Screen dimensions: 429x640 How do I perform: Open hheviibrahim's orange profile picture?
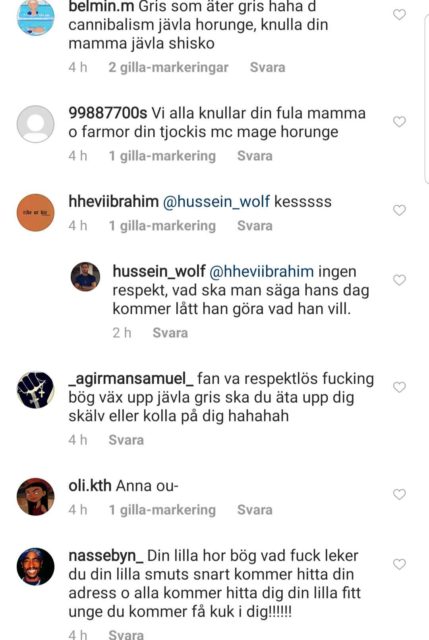coord(36,213)
